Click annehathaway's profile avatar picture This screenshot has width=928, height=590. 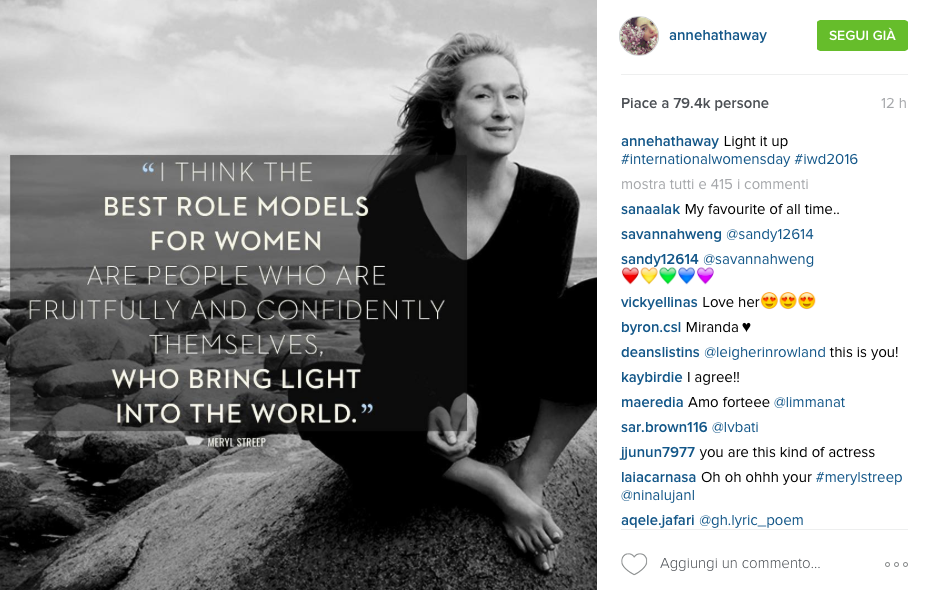tap(639, 36)
